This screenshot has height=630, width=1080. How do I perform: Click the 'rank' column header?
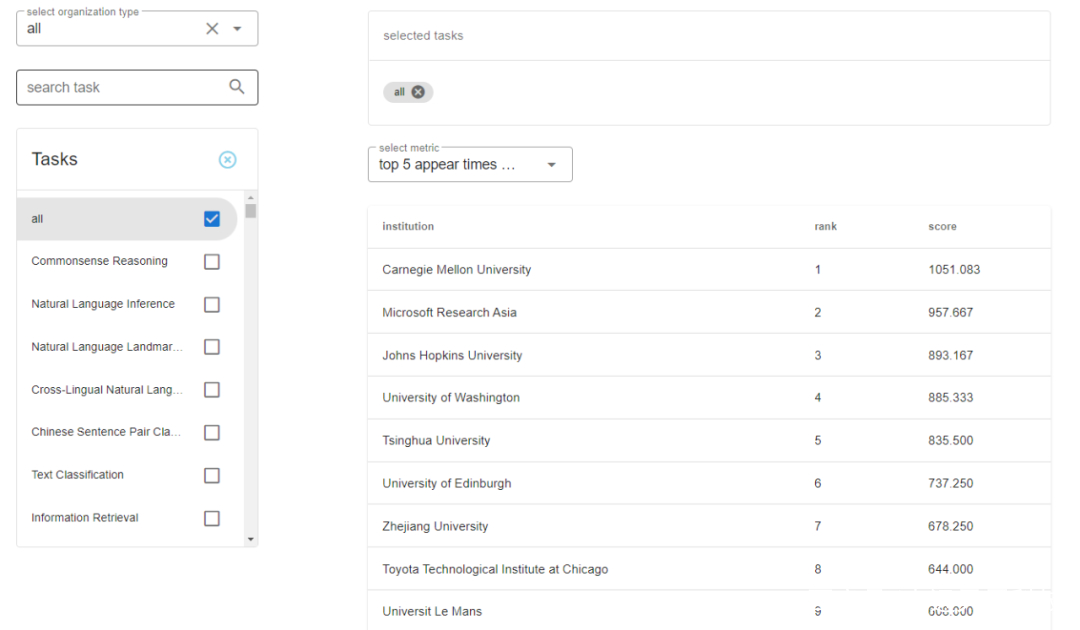(826, 227)
